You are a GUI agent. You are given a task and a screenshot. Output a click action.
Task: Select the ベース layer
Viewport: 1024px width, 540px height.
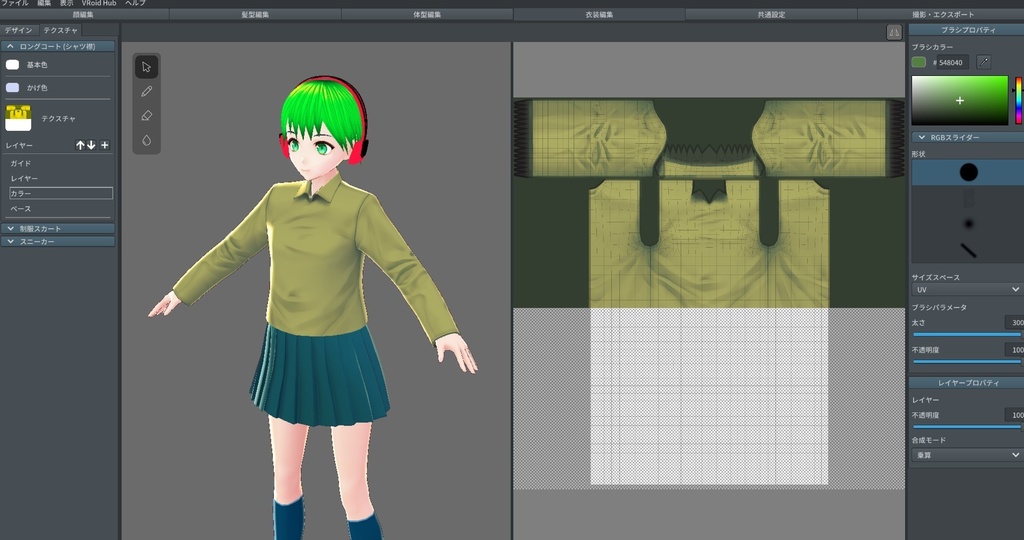pyautogui.click(x=60, y=209)
